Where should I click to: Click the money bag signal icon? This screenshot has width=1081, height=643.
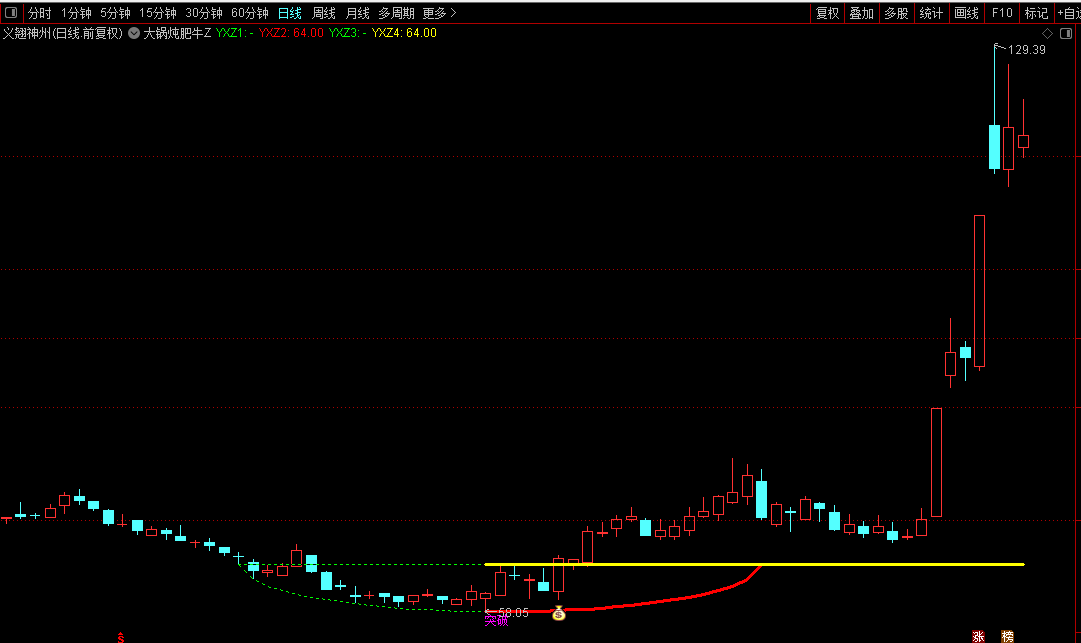point(558,613)
